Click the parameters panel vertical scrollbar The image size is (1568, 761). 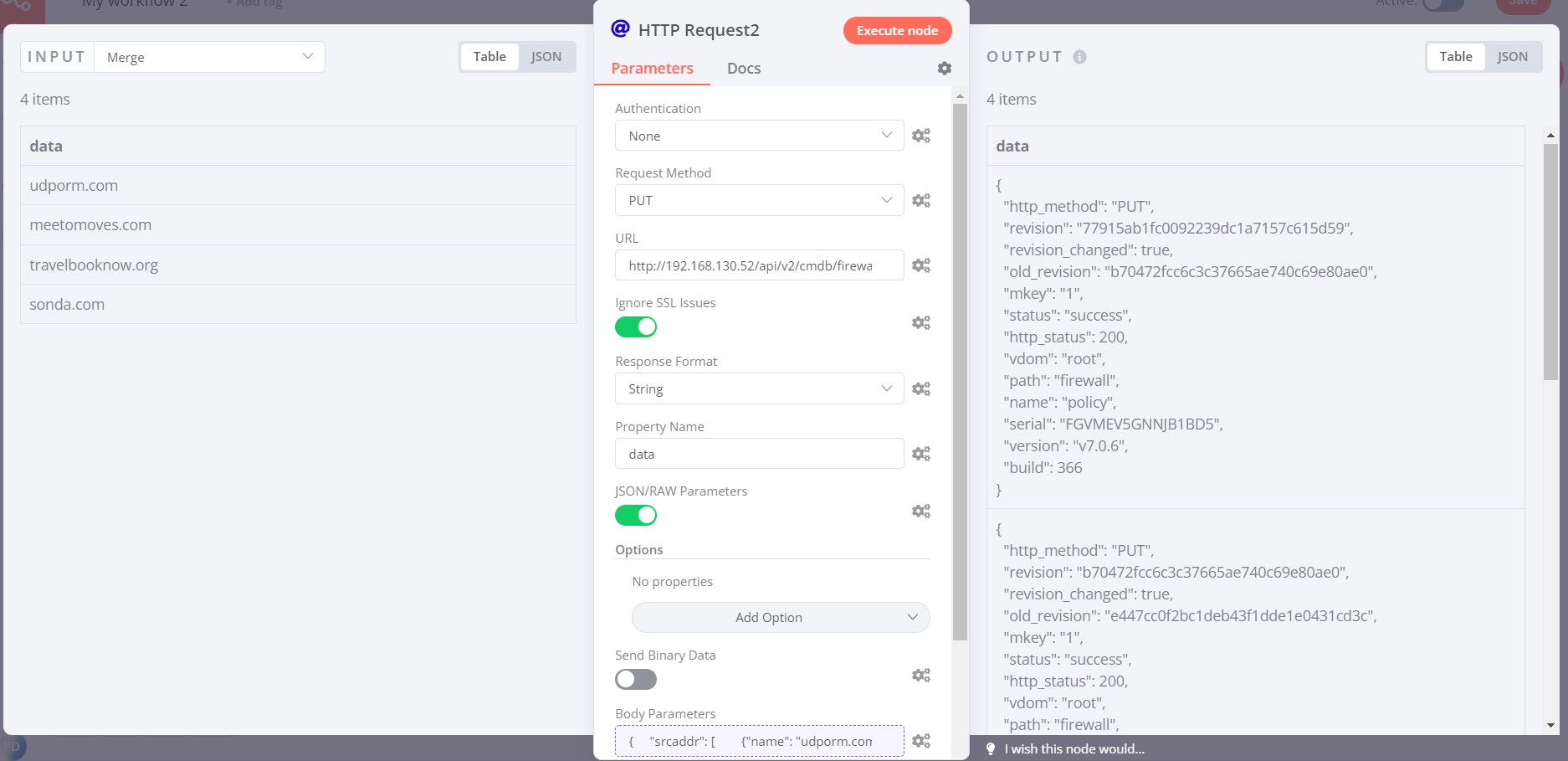[x=960, y=373]
